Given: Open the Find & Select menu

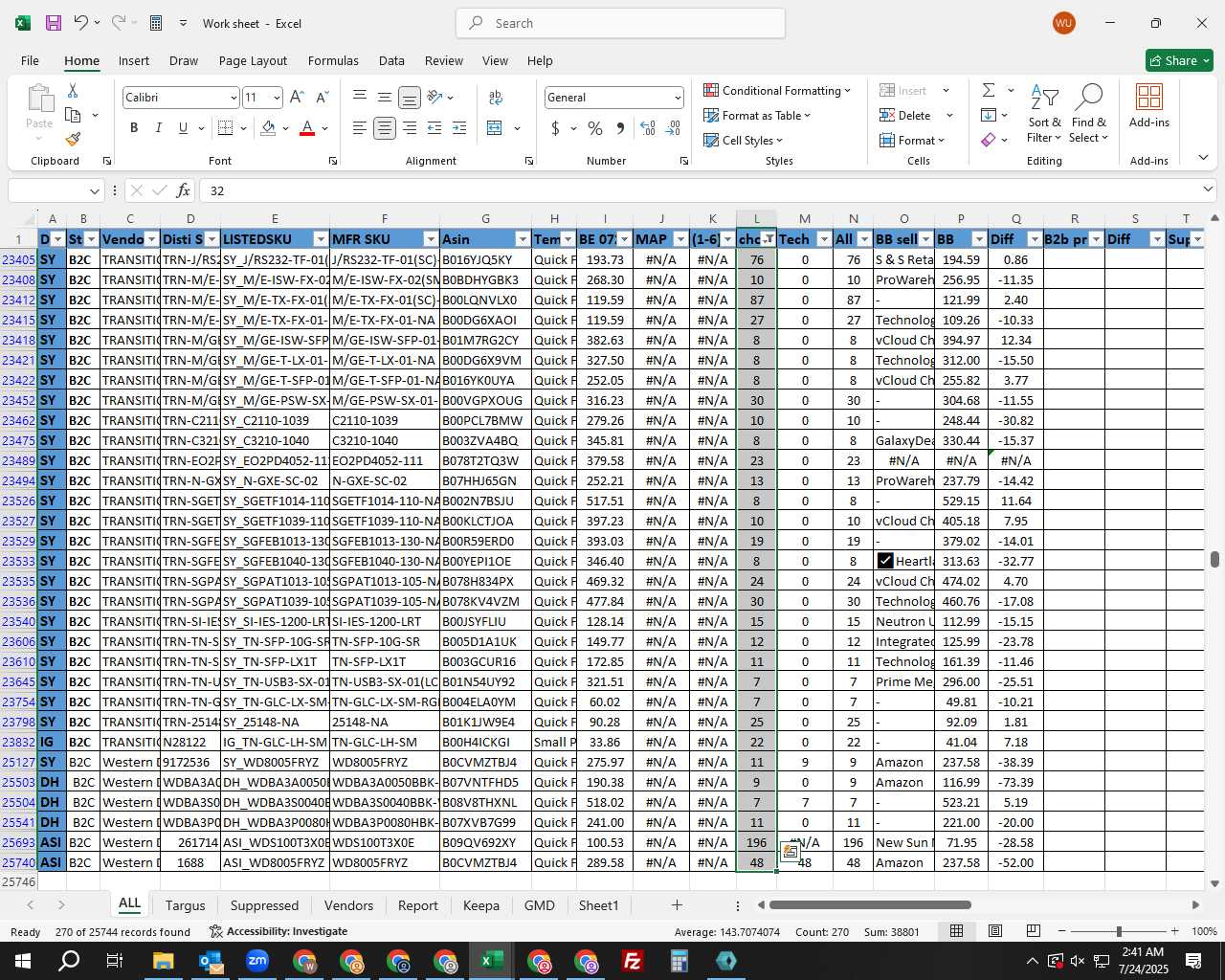Looking at the screenshot, I should click(1089, 113).
